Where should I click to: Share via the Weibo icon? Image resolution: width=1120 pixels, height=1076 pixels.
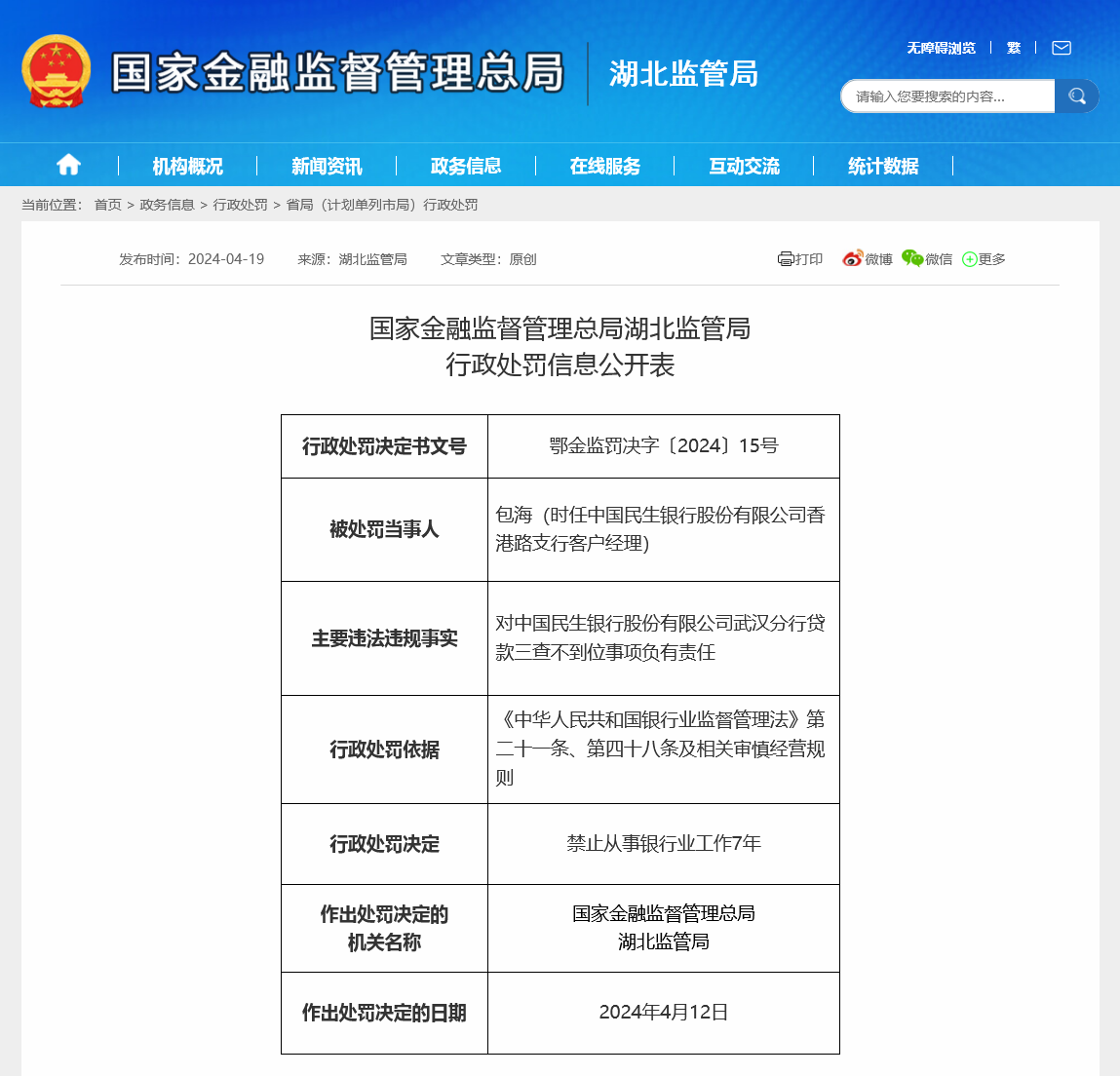point(852,258)
